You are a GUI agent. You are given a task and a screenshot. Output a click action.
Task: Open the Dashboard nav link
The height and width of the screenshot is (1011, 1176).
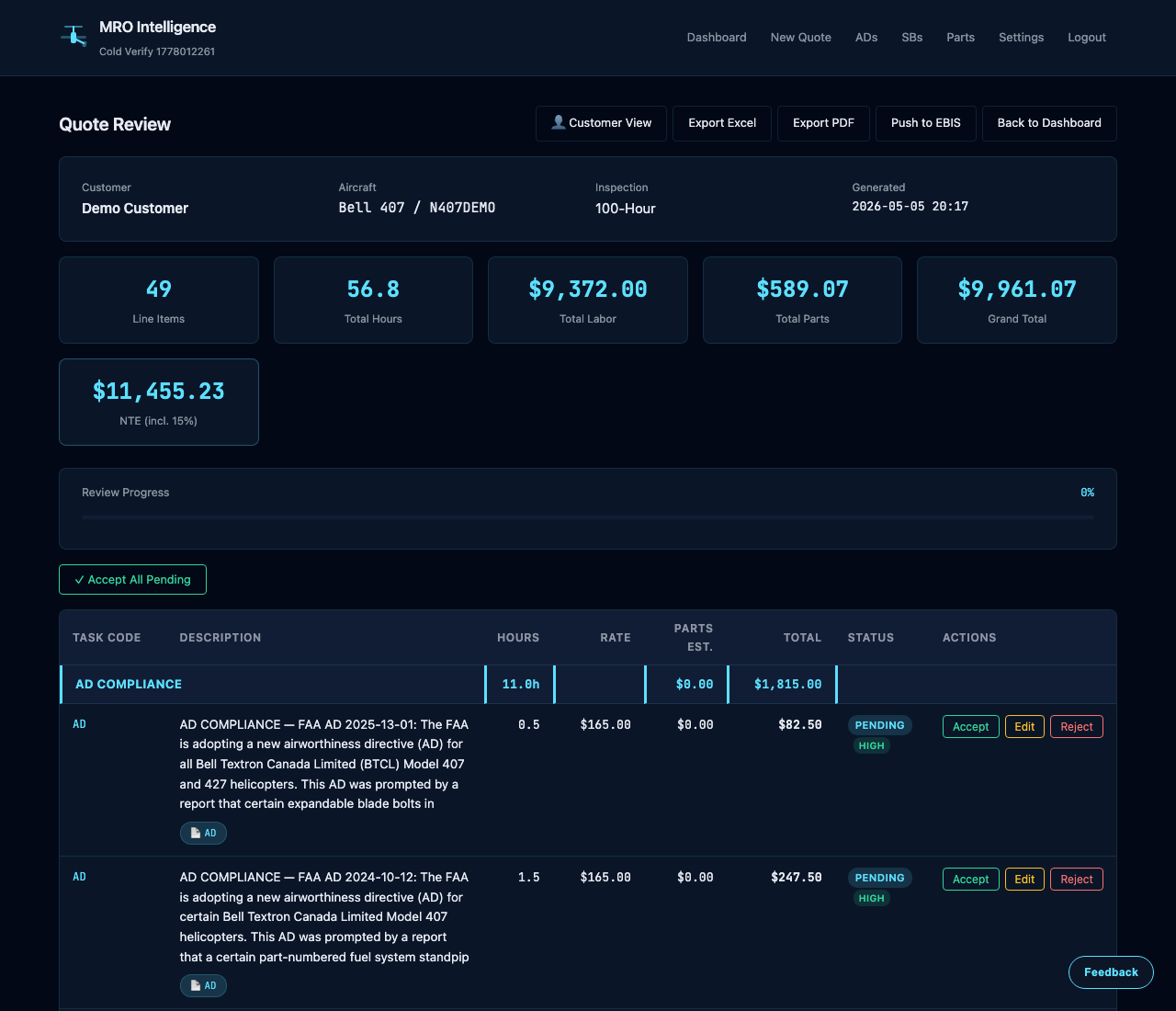click(717, 38)
